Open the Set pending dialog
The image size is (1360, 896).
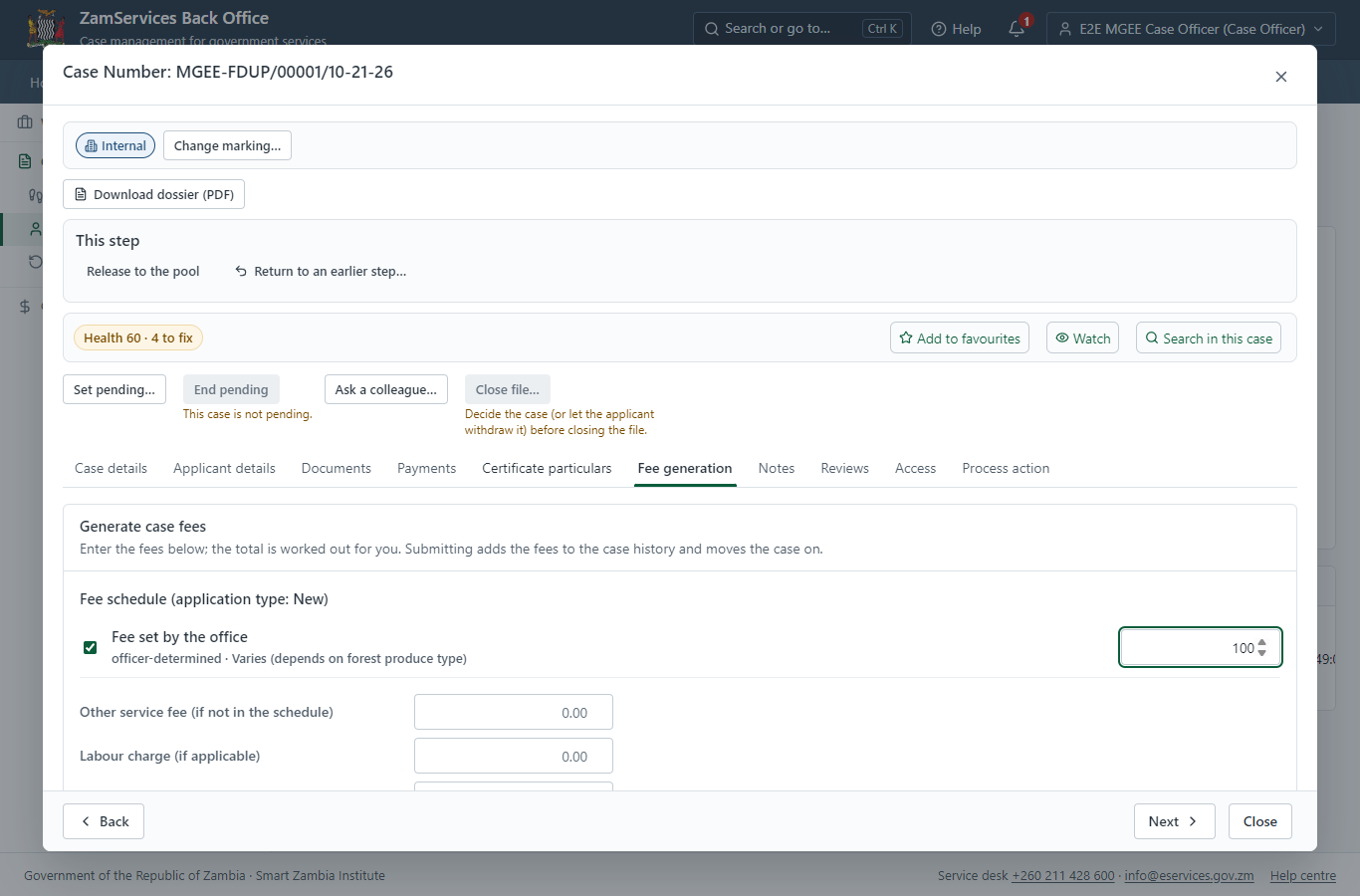pos(114,389)
